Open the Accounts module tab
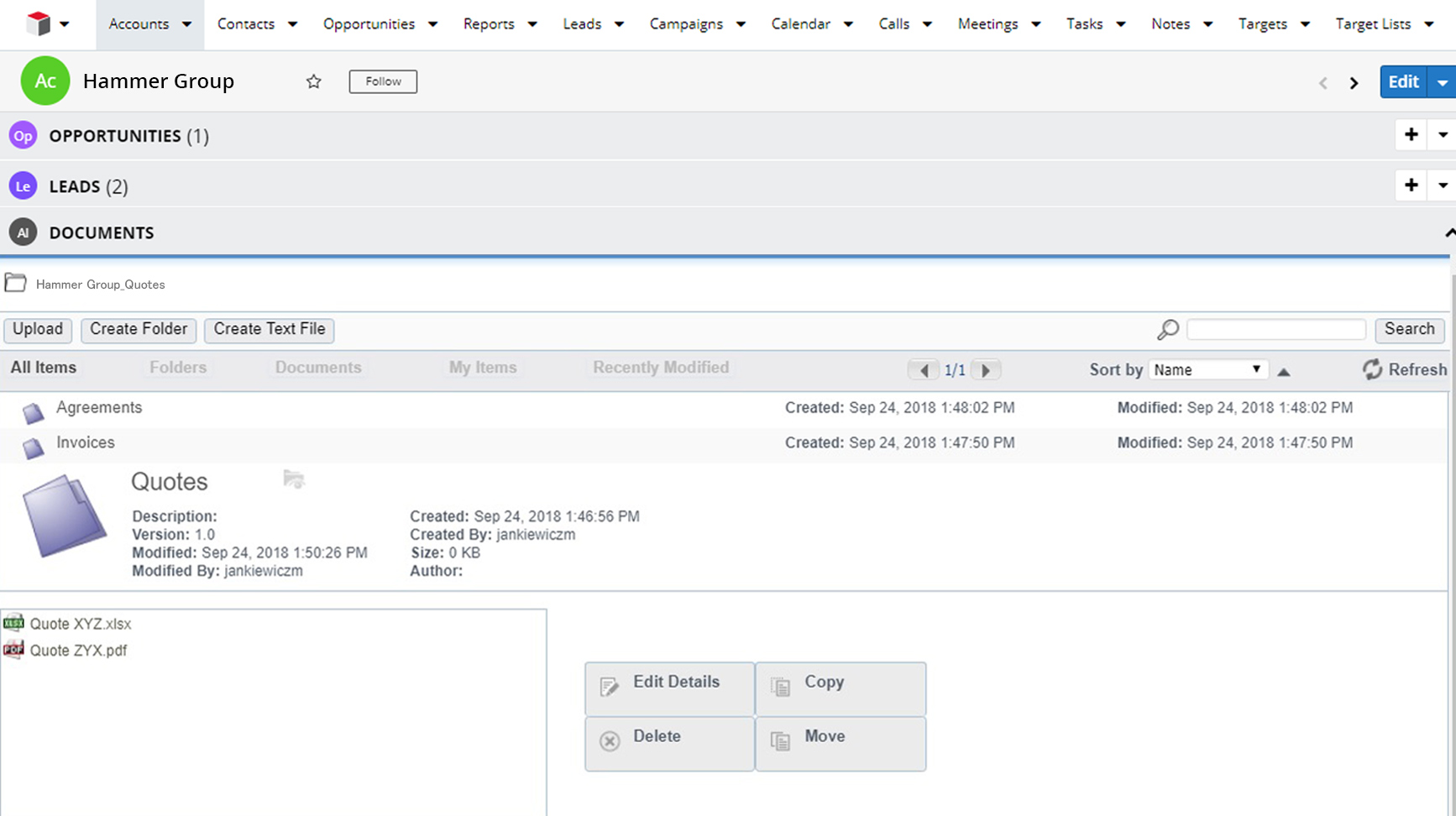Screen dimensions: 1456x816 [x=139, y=24]
